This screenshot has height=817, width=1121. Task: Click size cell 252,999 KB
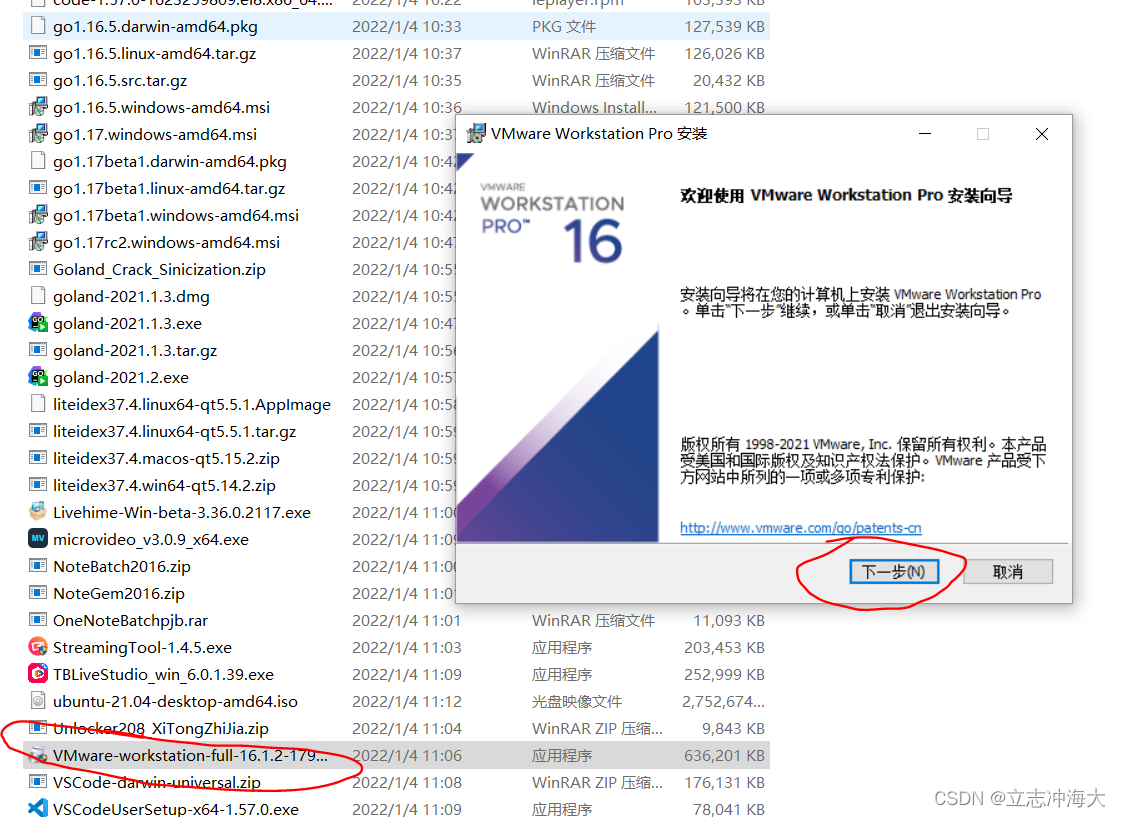point(724,675)
